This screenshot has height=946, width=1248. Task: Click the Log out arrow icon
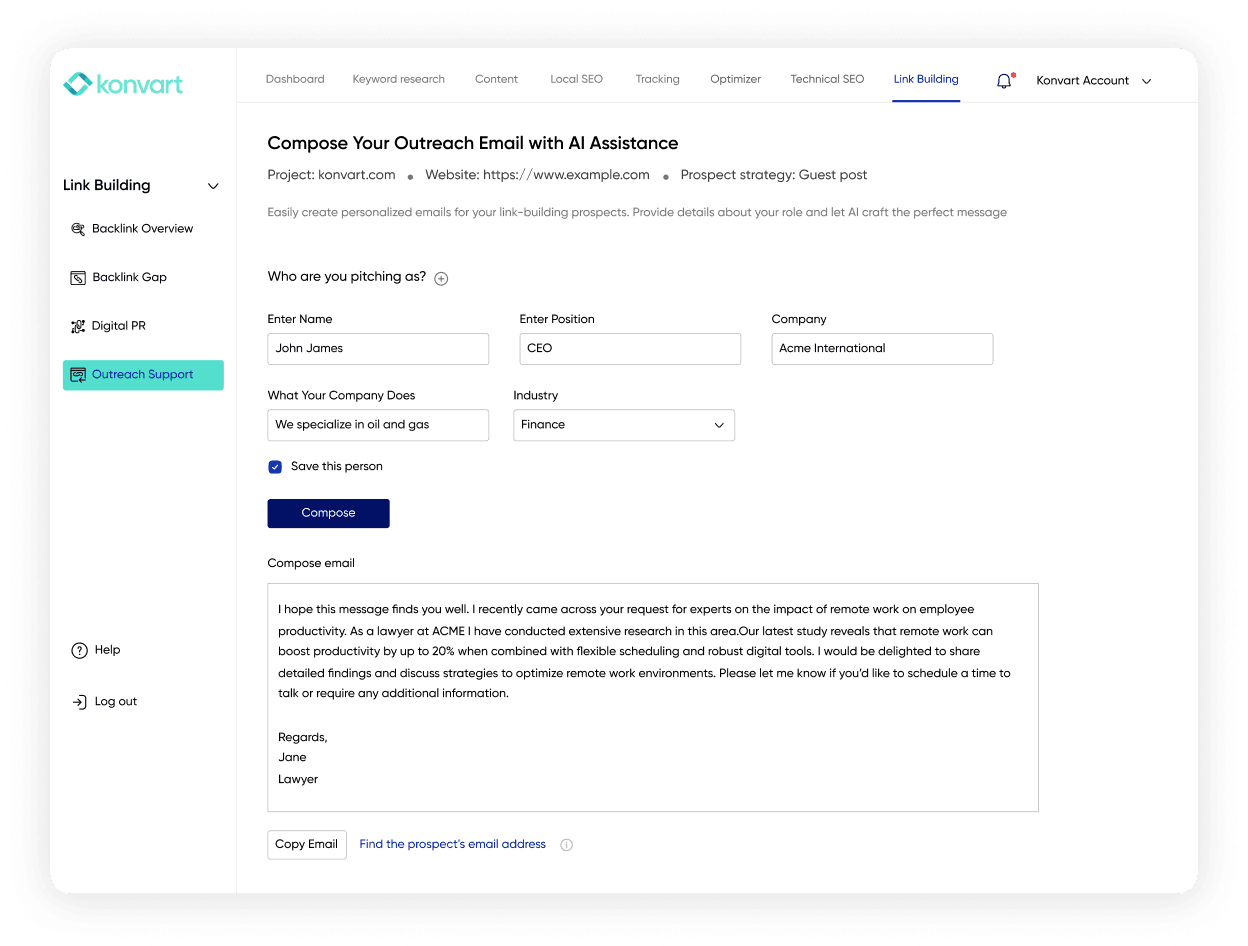[78, 701]
